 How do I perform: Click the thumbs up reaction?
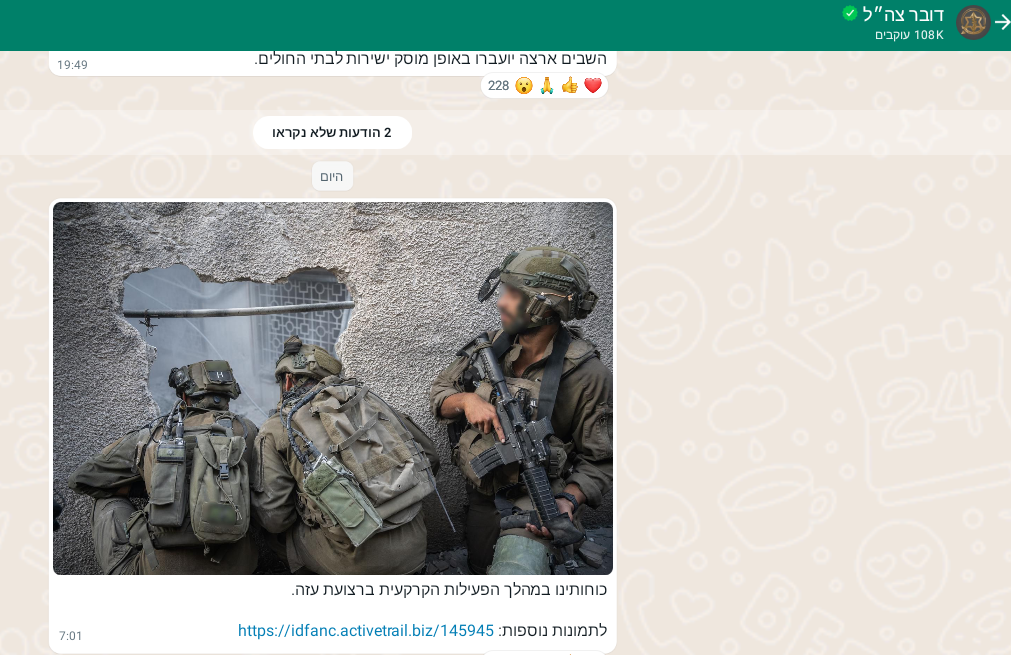pyautogui.click(x=569, y=85)
